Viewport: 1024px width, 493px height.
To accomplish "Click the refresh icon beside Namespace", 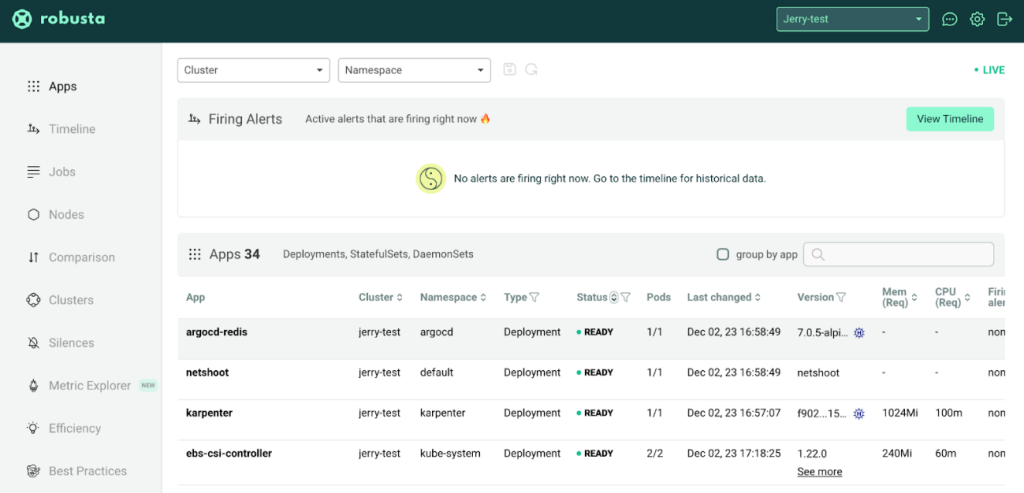I will point(532,70).
